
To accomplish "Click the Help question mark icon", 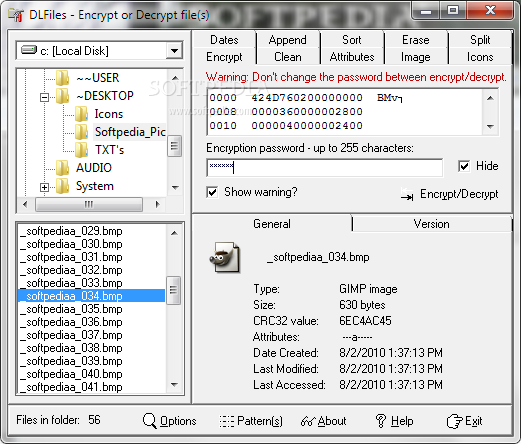I will (x=381, y=421).
